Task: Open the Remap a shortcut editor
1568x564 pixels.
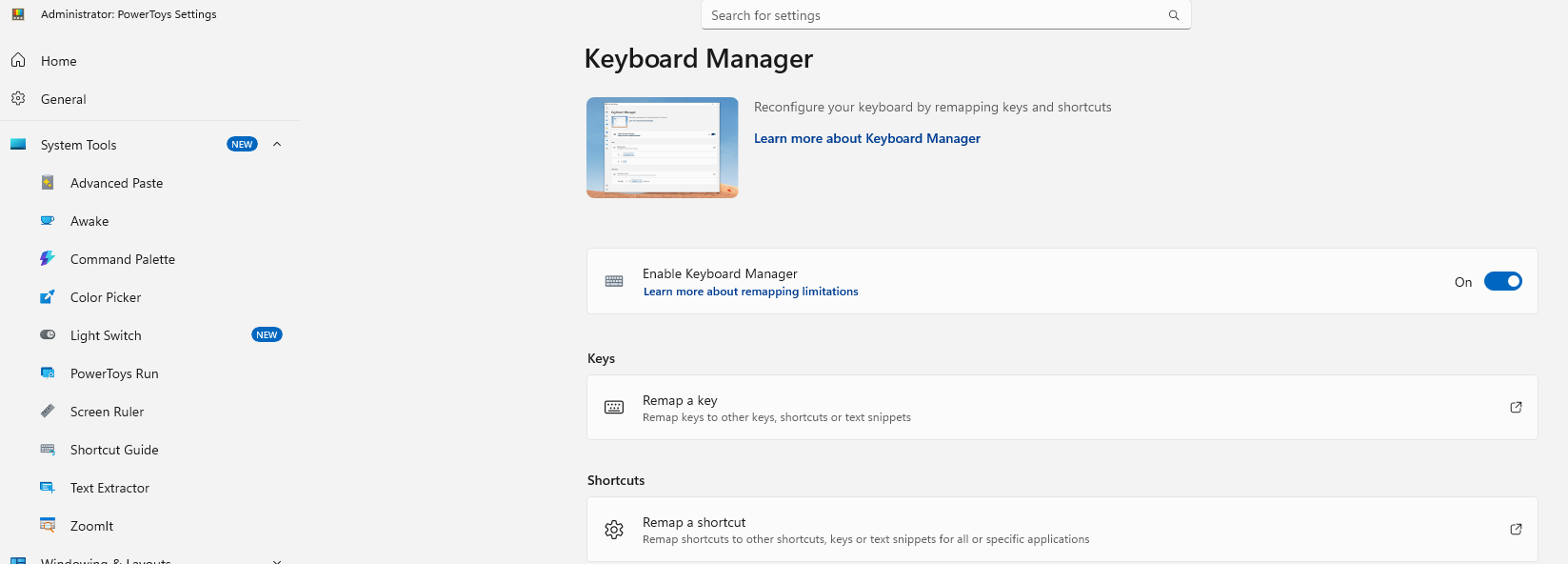Action: point(1062,530)
